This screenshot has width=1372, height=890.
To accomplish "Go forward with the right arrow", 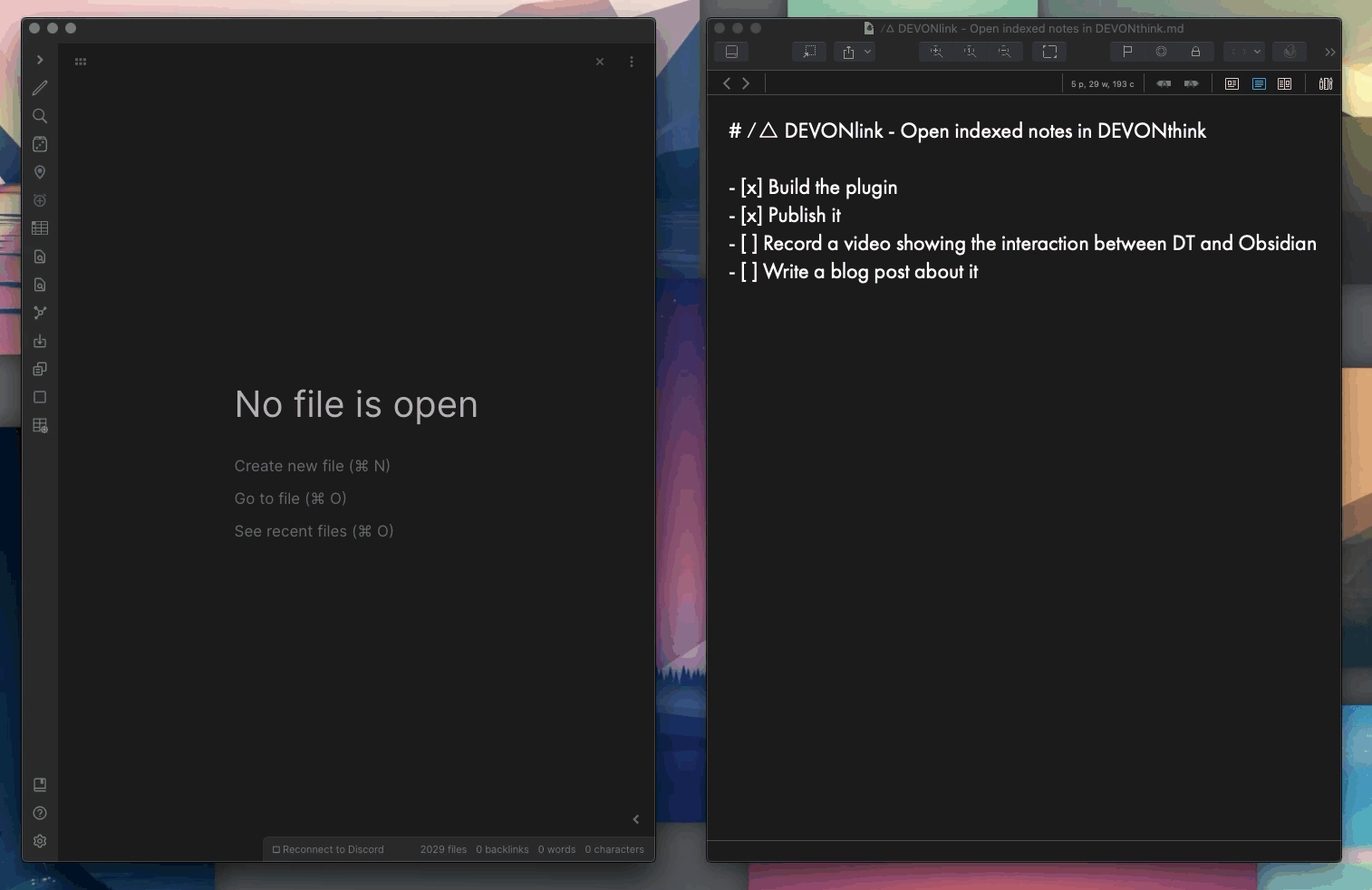I will pyautogui.click(x=746, y=83).
